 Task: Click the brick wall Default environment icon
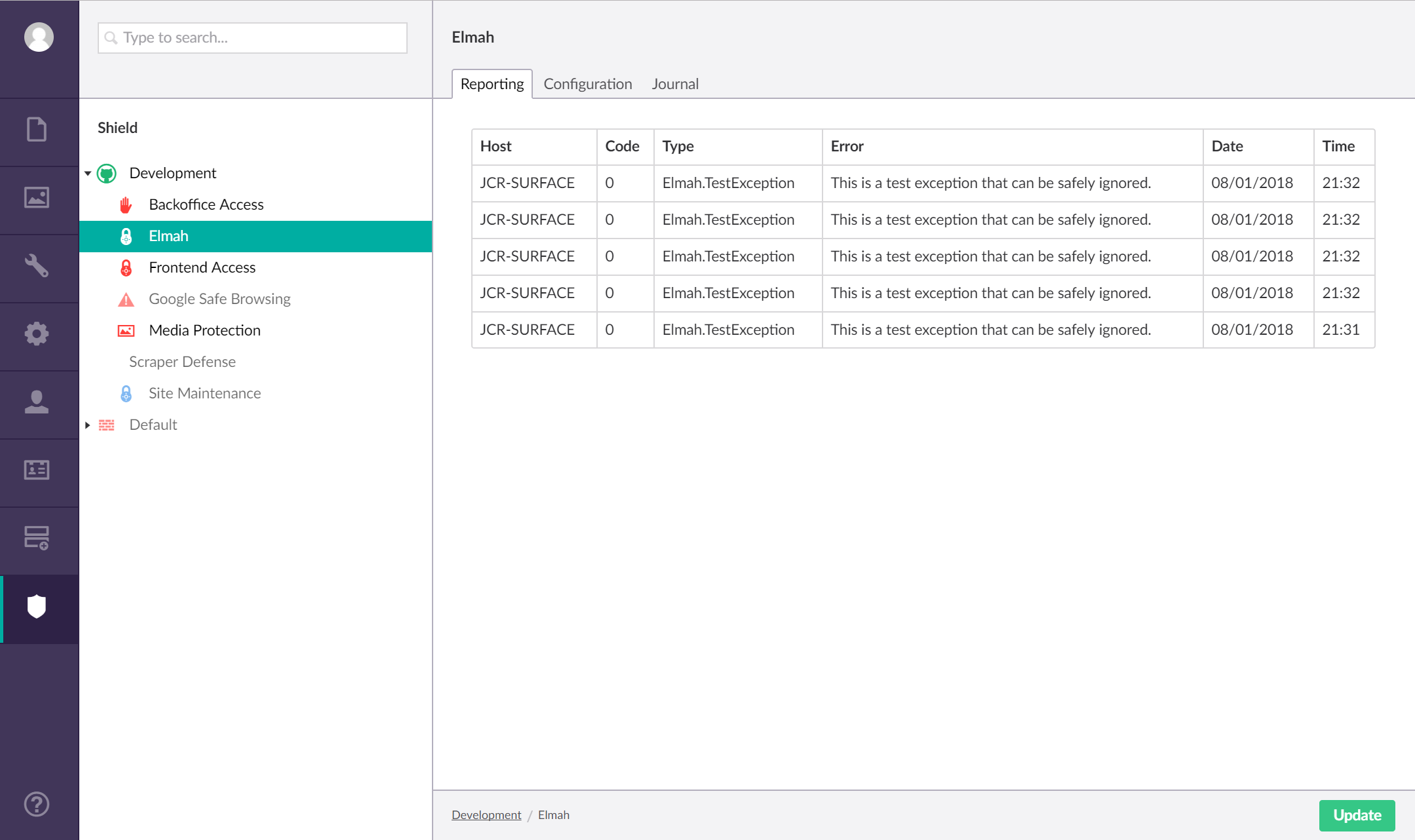[107, 425]
